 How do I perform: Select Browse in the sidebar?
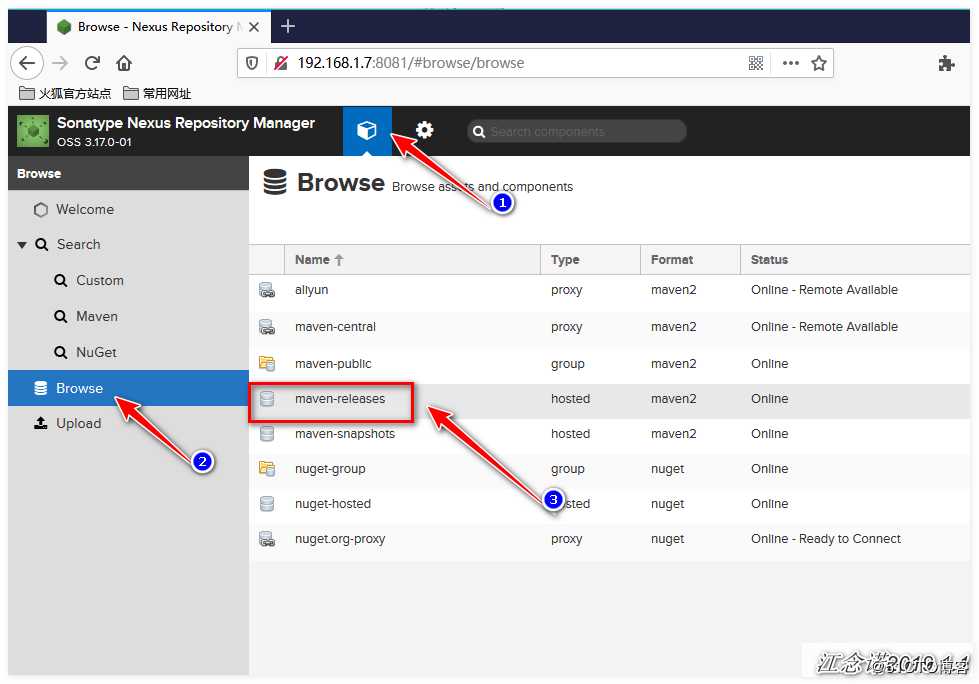click(x=128, y=388)
